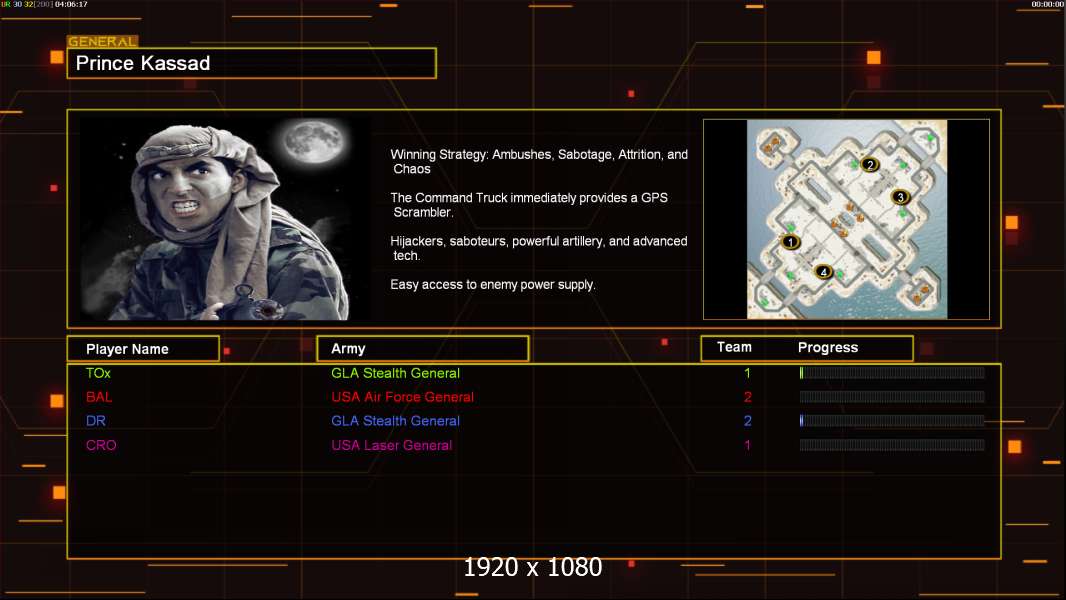Click start position 1 on the map

[x=790, y=242]
